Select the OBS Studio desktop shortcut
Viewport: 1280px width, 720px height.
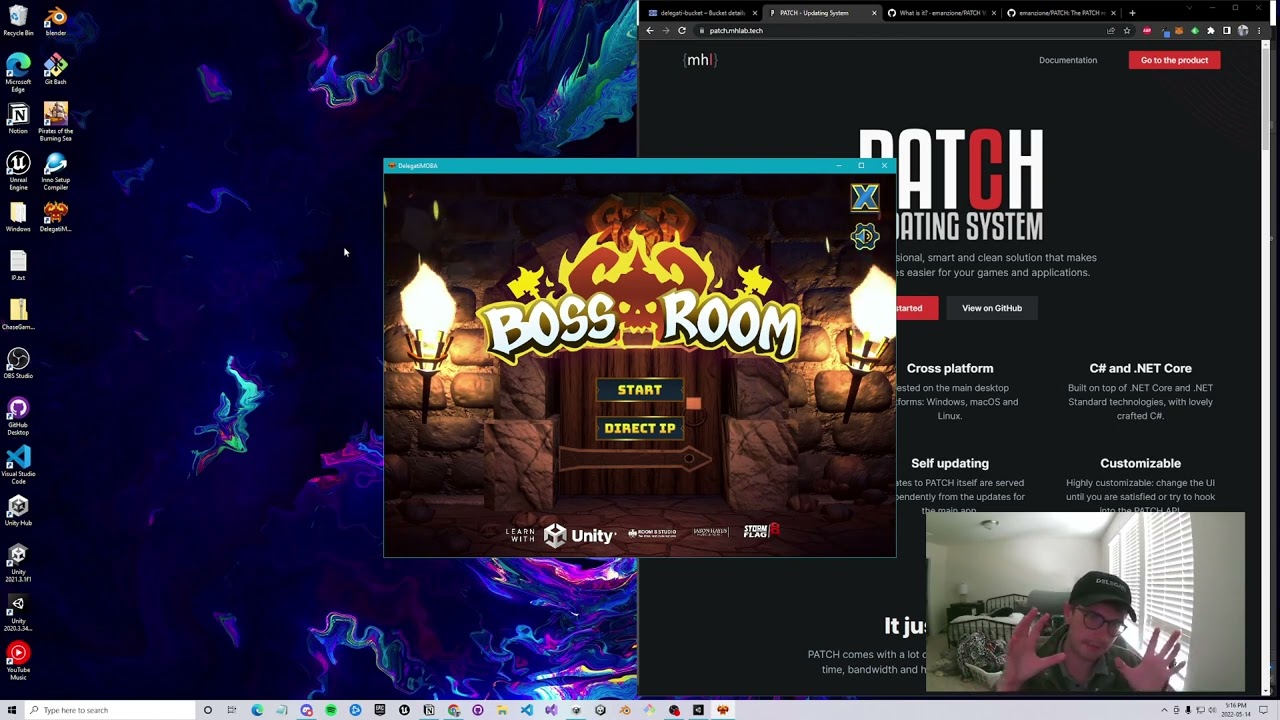[18, 363]
